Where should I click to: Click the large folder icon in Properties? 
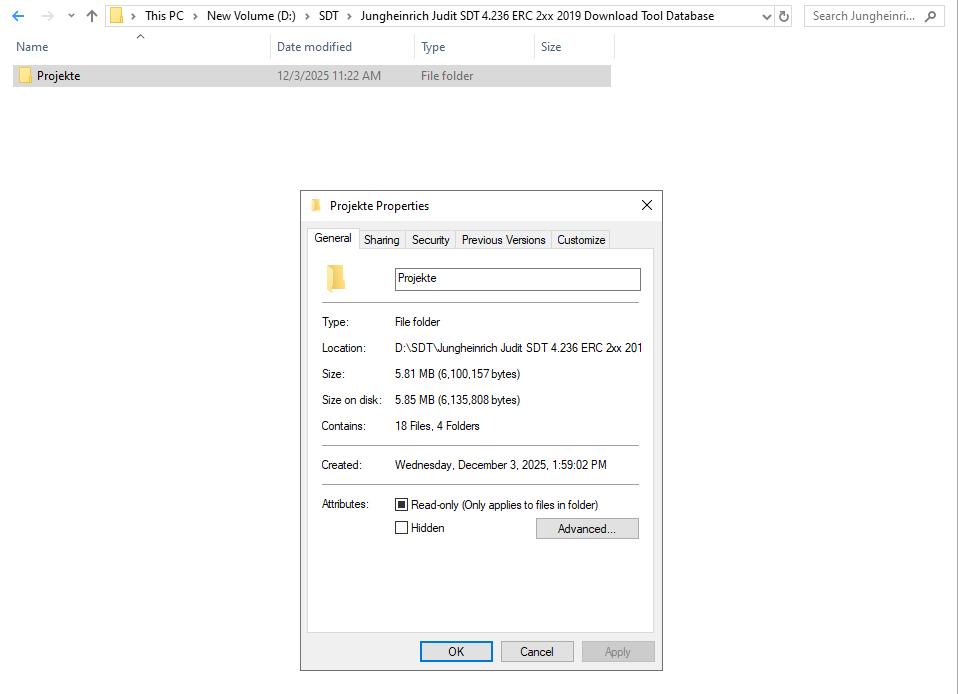[x=336, y=278]
